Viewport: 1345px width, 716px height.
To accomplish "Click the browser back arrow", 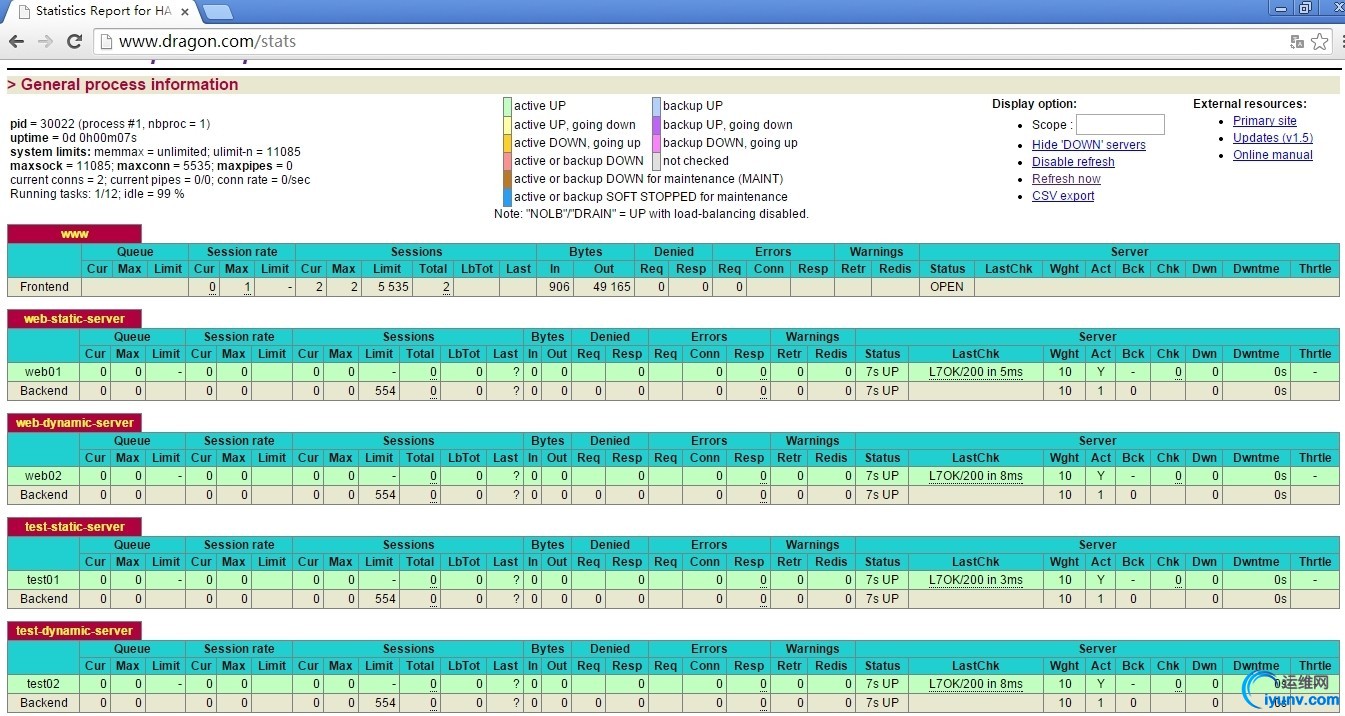I will point(16,41).
